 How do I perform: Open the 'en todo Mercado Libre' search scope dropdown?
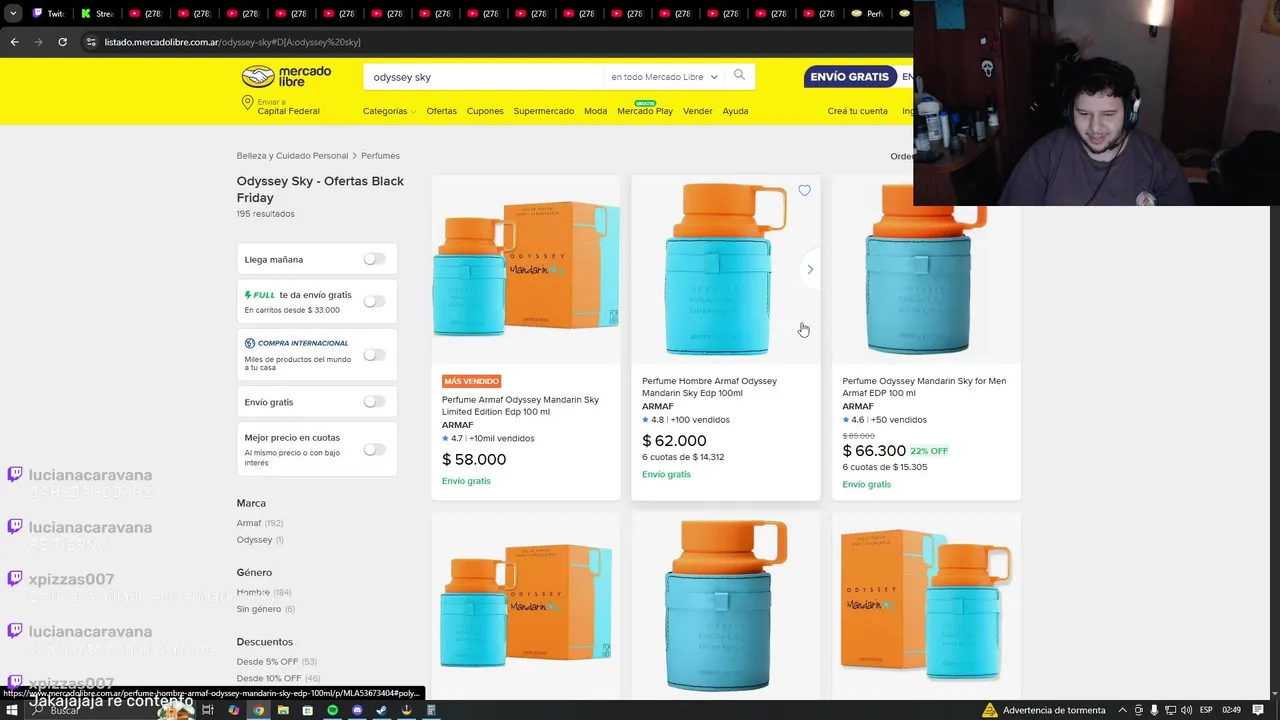(664, 77)
